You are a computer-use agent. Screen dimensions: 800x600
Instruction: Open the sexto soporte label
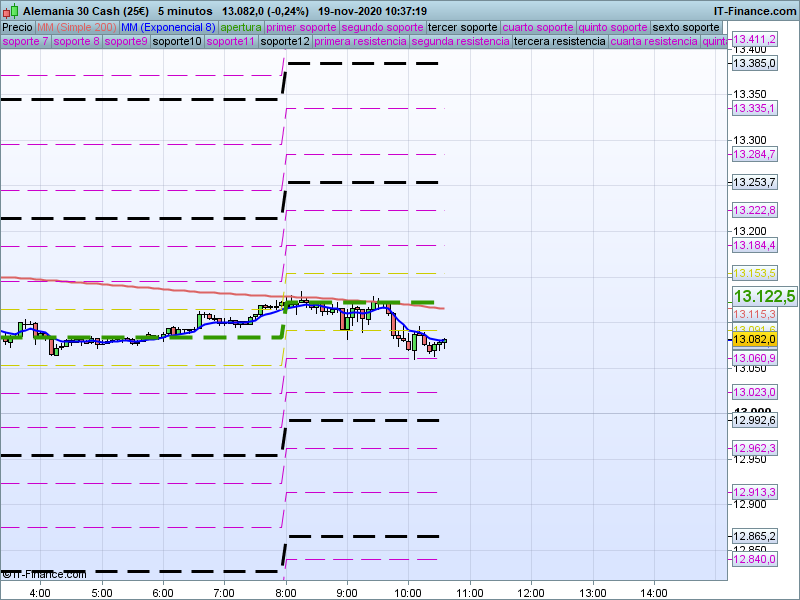pos(686,27)
